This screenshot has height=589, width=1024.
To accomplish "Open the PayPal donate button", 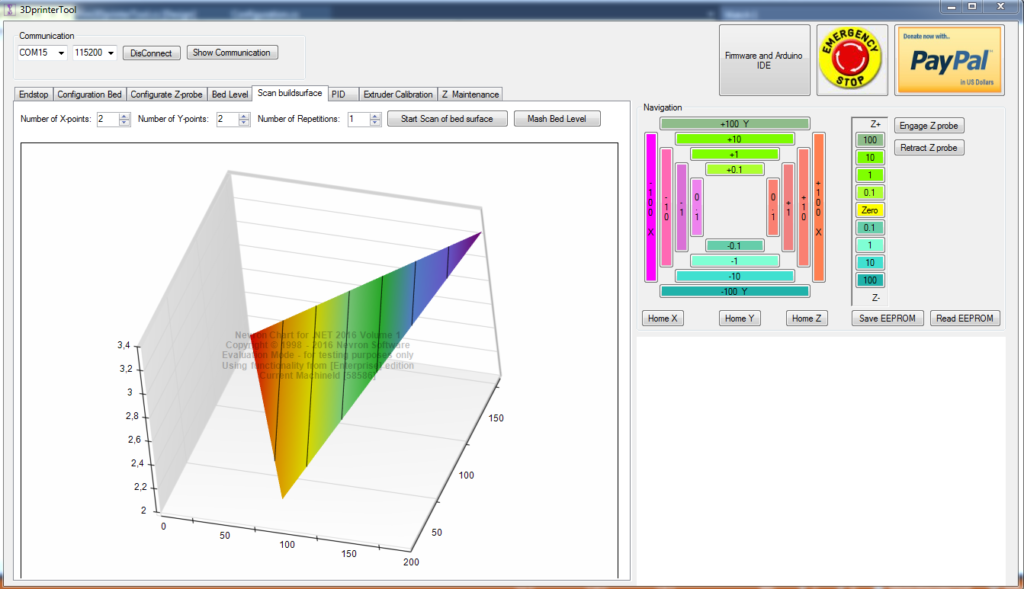I will 950,59.
